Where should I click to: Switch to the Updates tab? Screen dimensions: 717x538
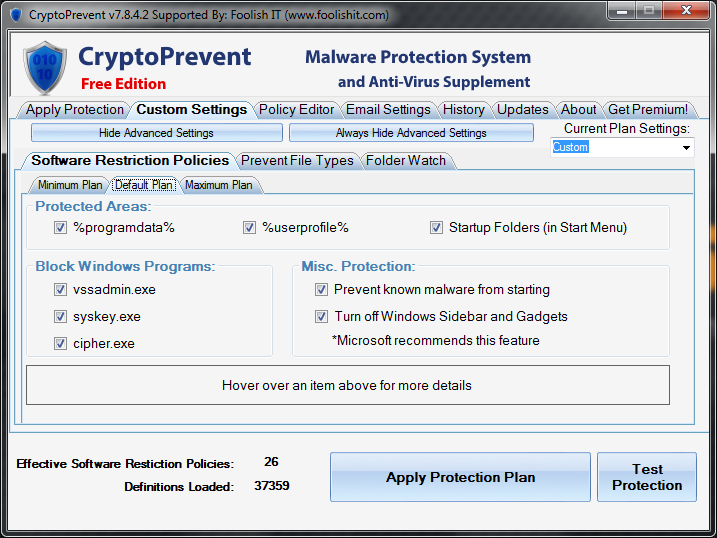[523, 110]
